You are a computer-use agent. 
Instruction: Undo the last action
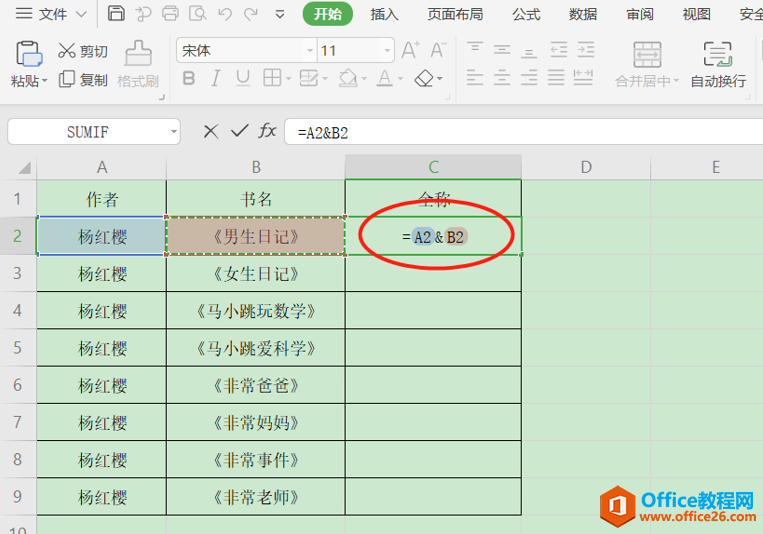(224, 14)
